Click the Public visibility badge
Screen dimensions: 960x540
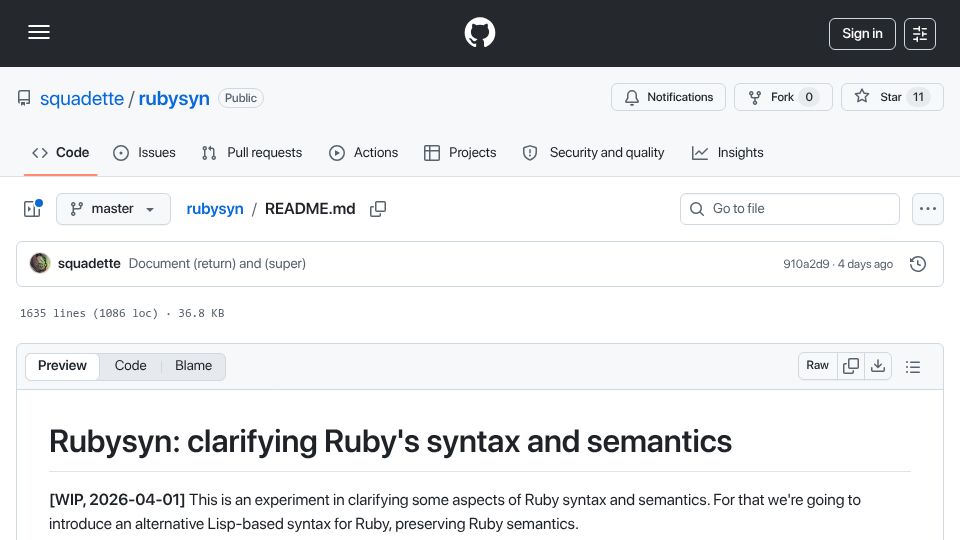click(241, 98)
